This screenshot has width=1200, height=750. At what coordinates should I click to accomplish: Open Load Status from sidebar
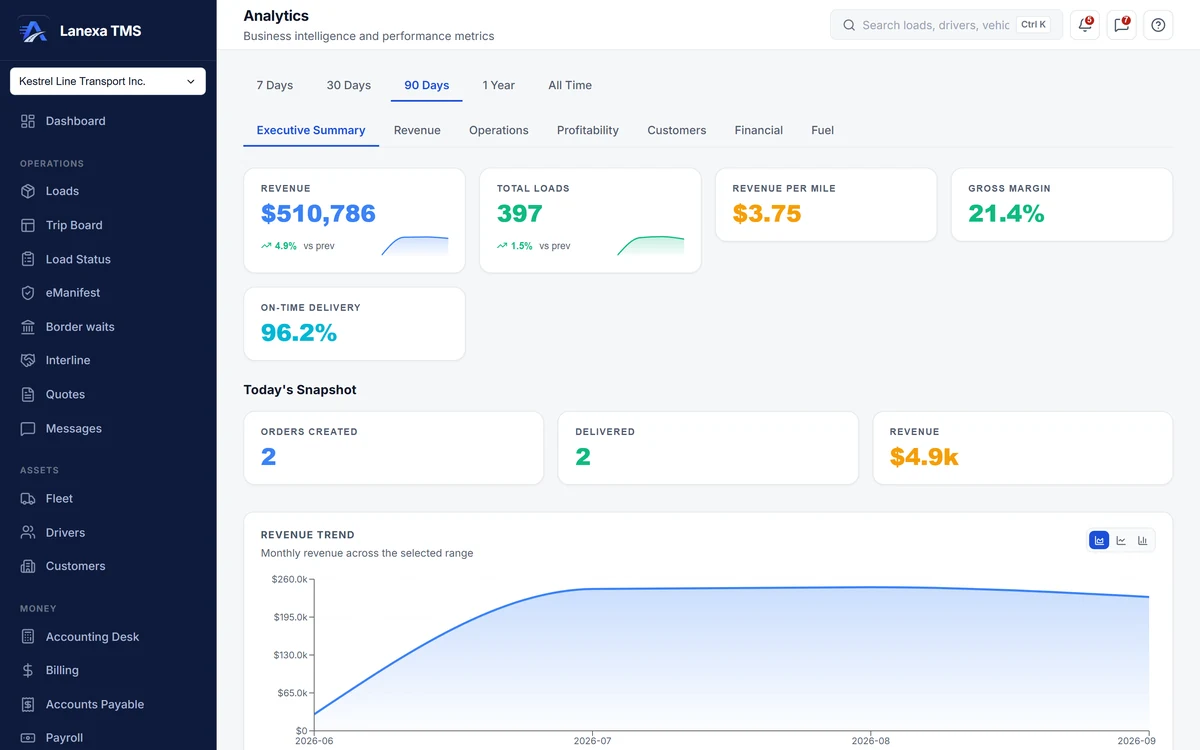coord(108,259)
